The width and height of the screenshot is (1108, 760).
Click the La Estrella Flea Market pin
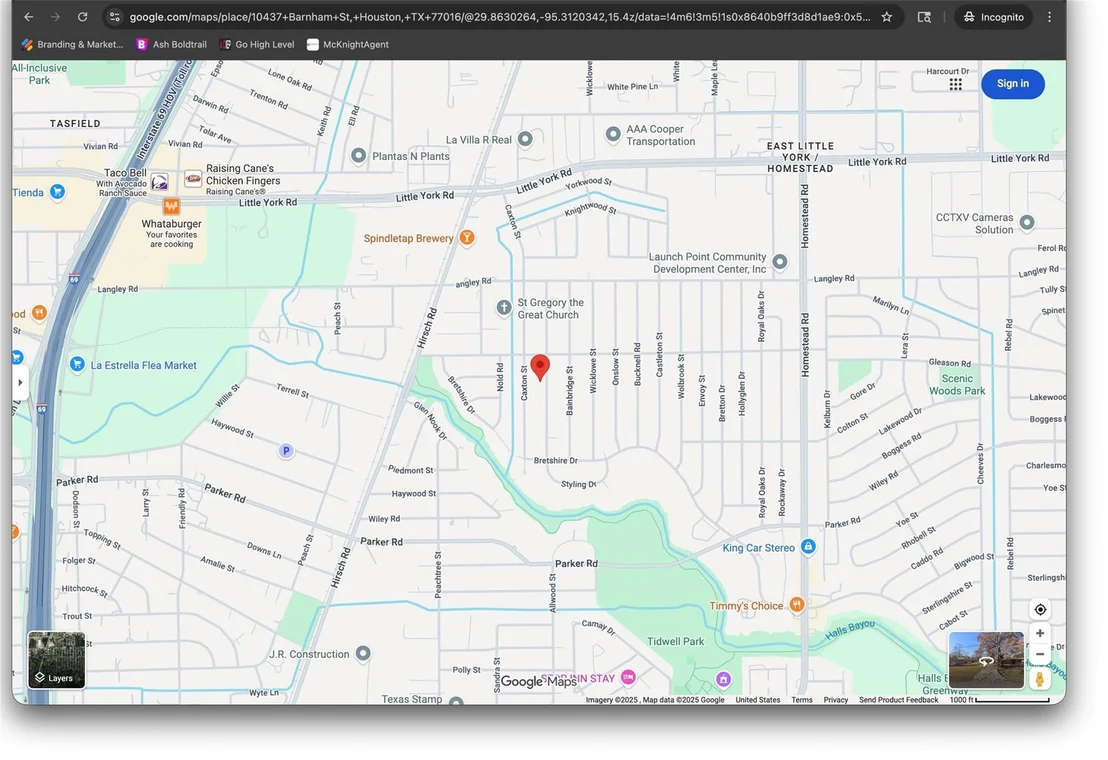pos(77,364)
